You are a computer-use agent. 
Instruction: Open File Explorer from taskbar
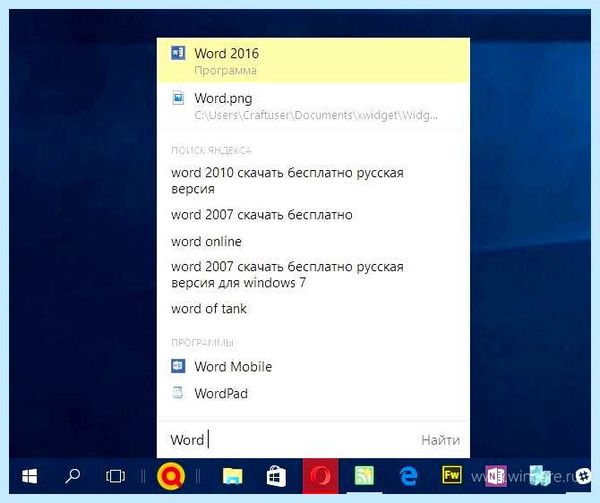pos(233,476)
